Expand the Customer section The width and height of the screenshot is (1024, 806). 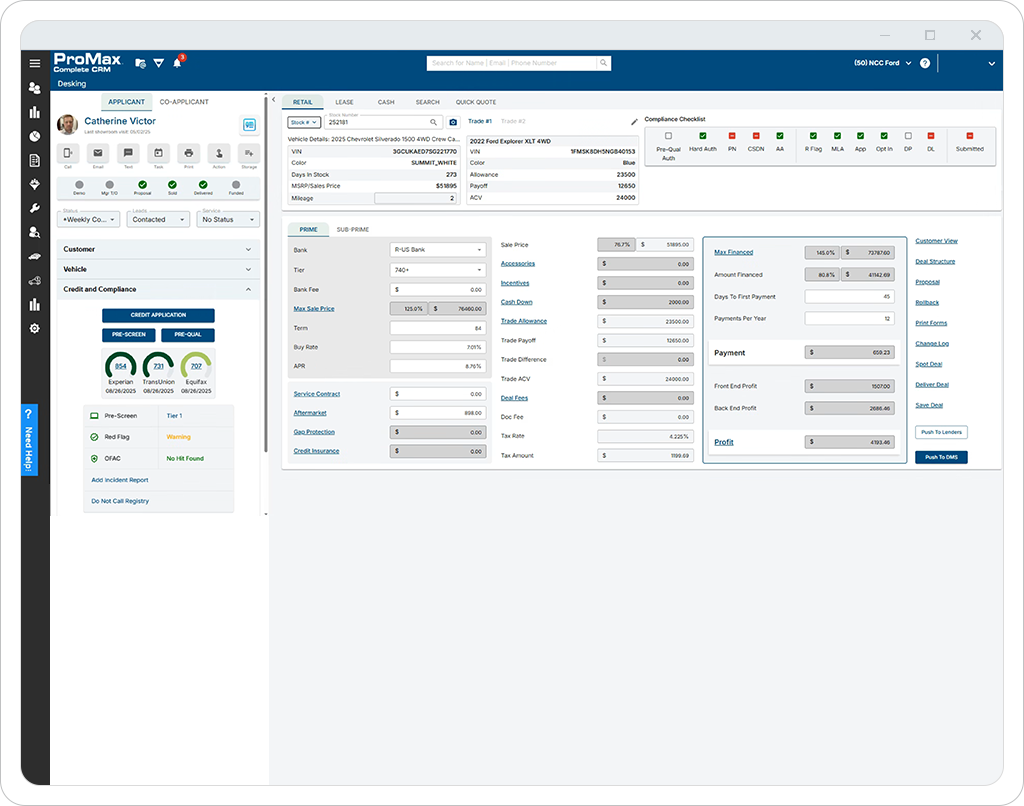click(x=158, y=250)
